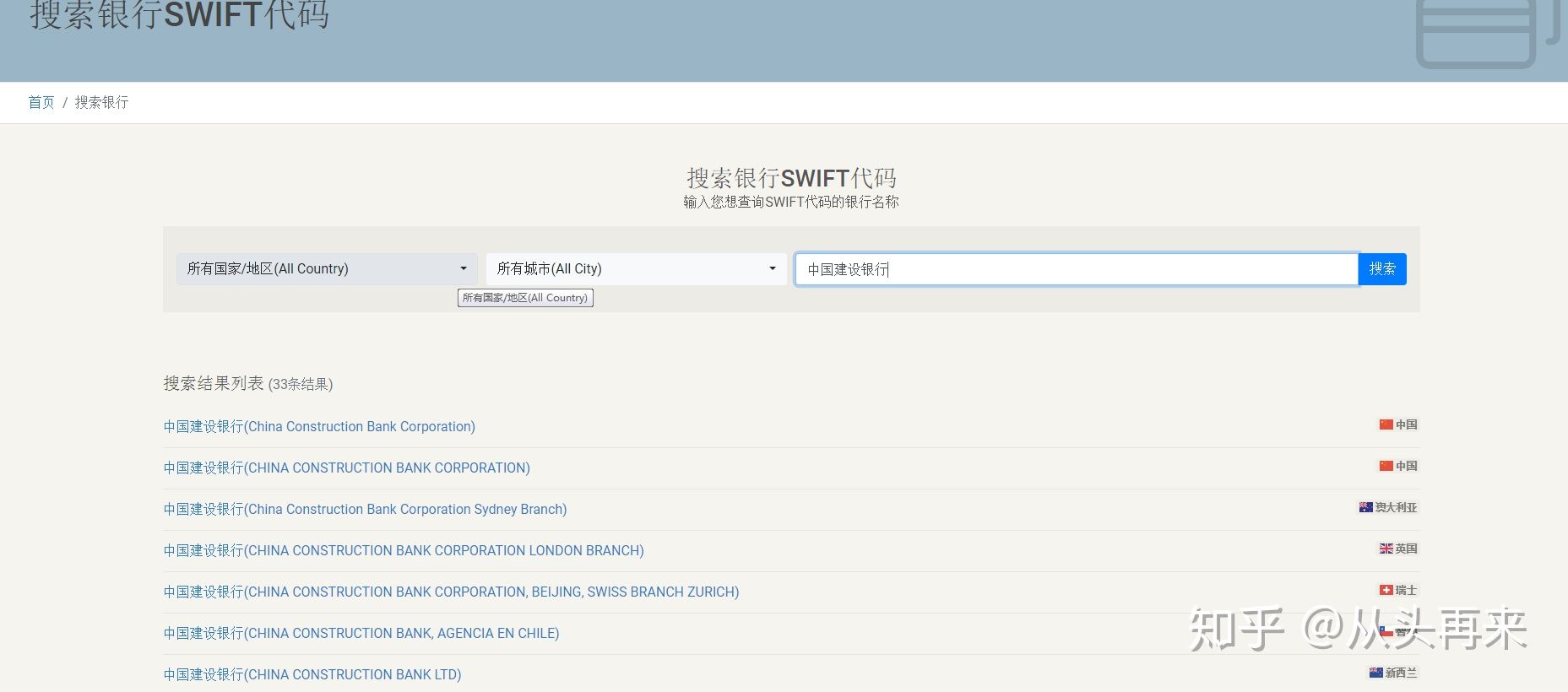
Task: Open China Construction Bank Corporation first result
Action: tap(319, 426)
